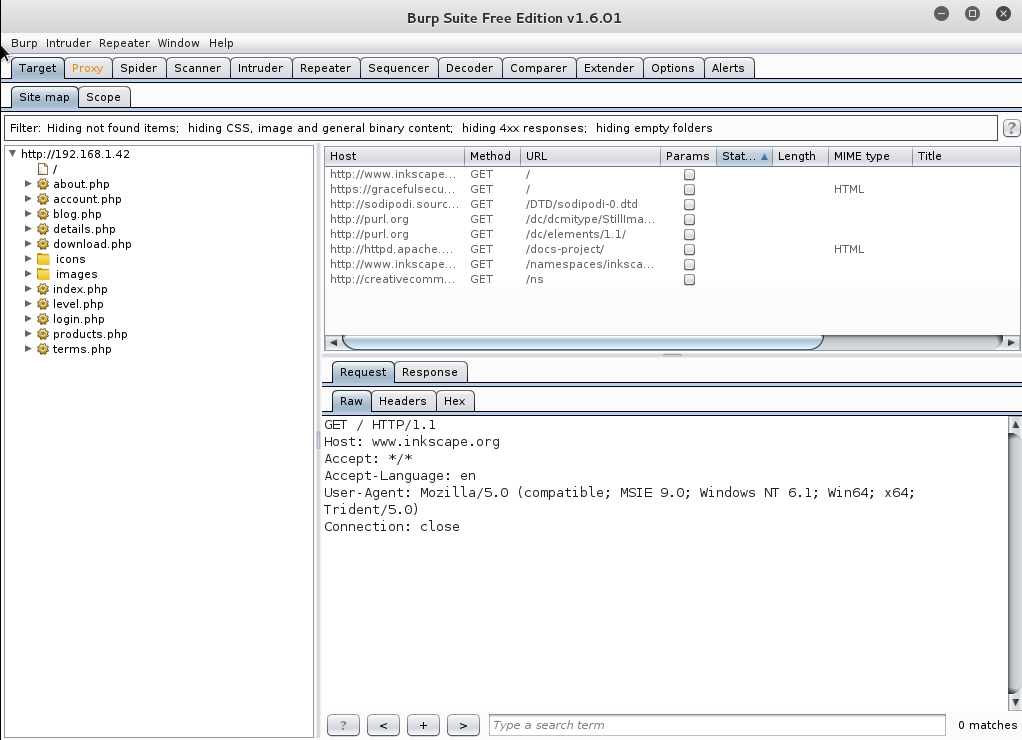The image size is (1022, 740).
Task: Switch to the Response tab
Action: coord(429,372)
